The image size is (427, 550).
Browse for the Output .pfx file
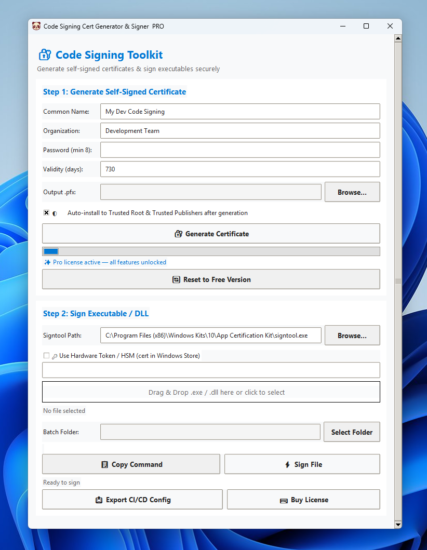point(352,192)
